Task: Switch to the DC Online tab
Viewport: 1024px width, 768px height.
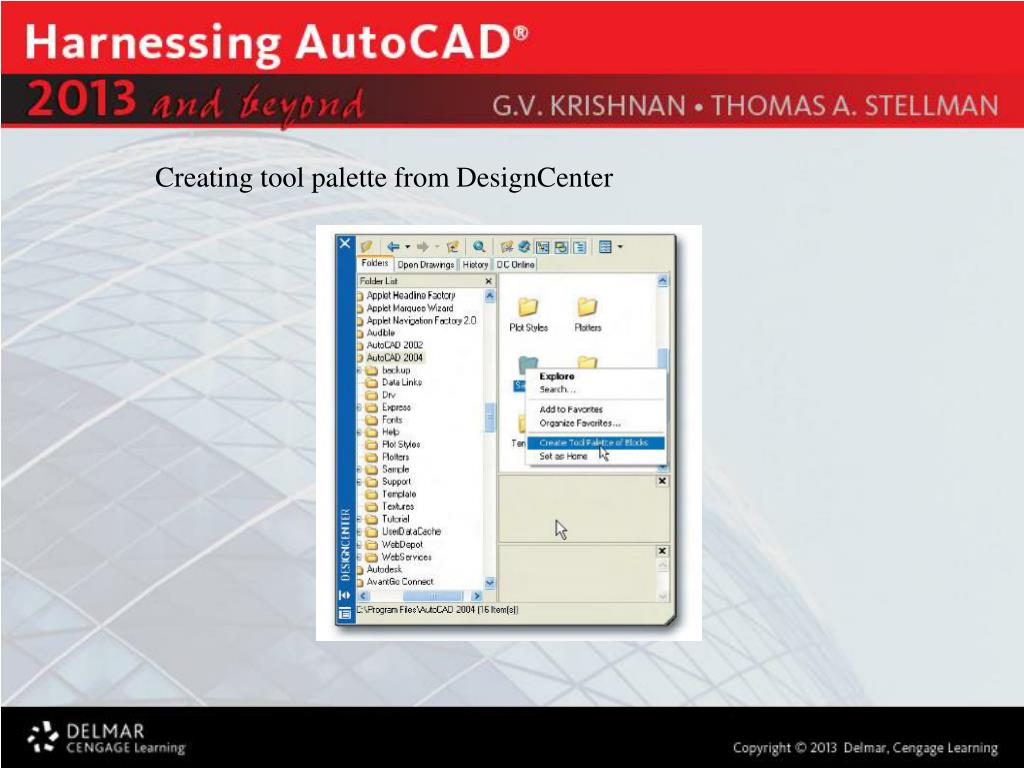Action: [x=515, y=264]
